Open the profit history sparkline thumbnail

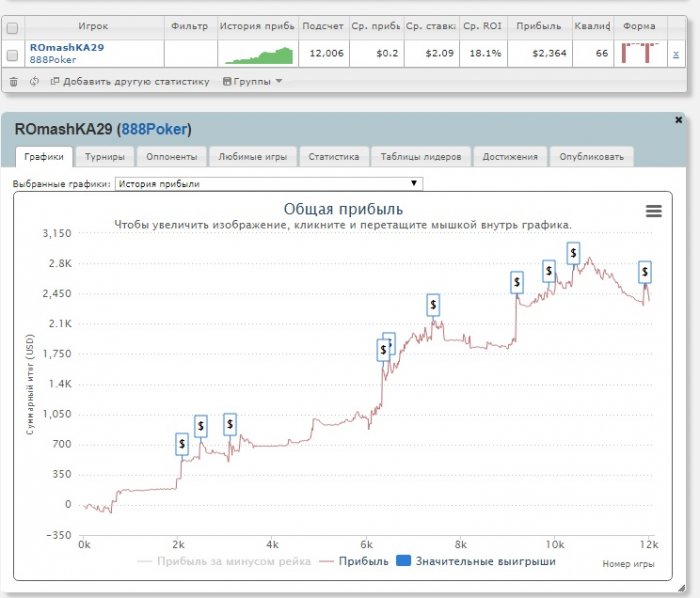pos(258,54)
